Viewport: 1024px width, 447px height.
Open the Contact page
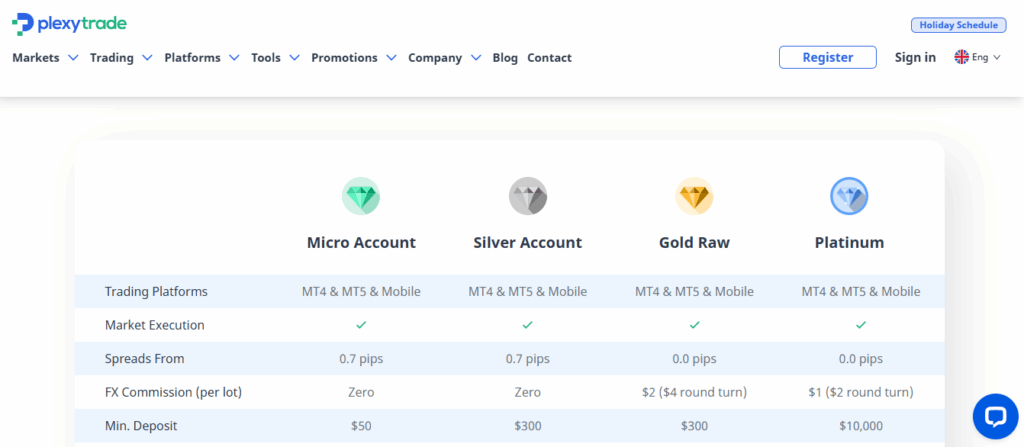tap(549, 58)
